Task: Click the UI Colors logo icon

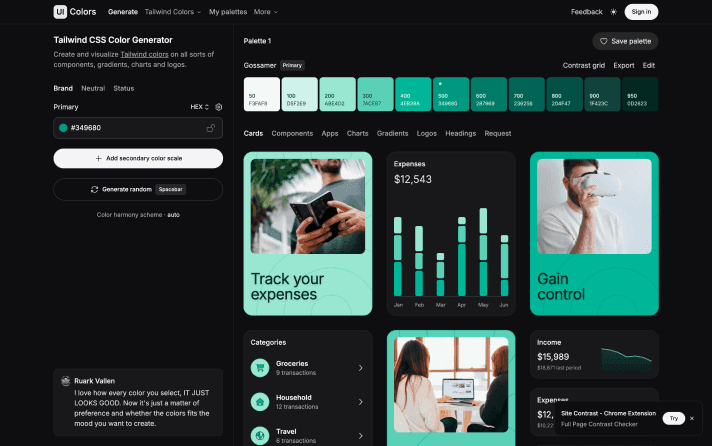Action: [x=60, y=12]
